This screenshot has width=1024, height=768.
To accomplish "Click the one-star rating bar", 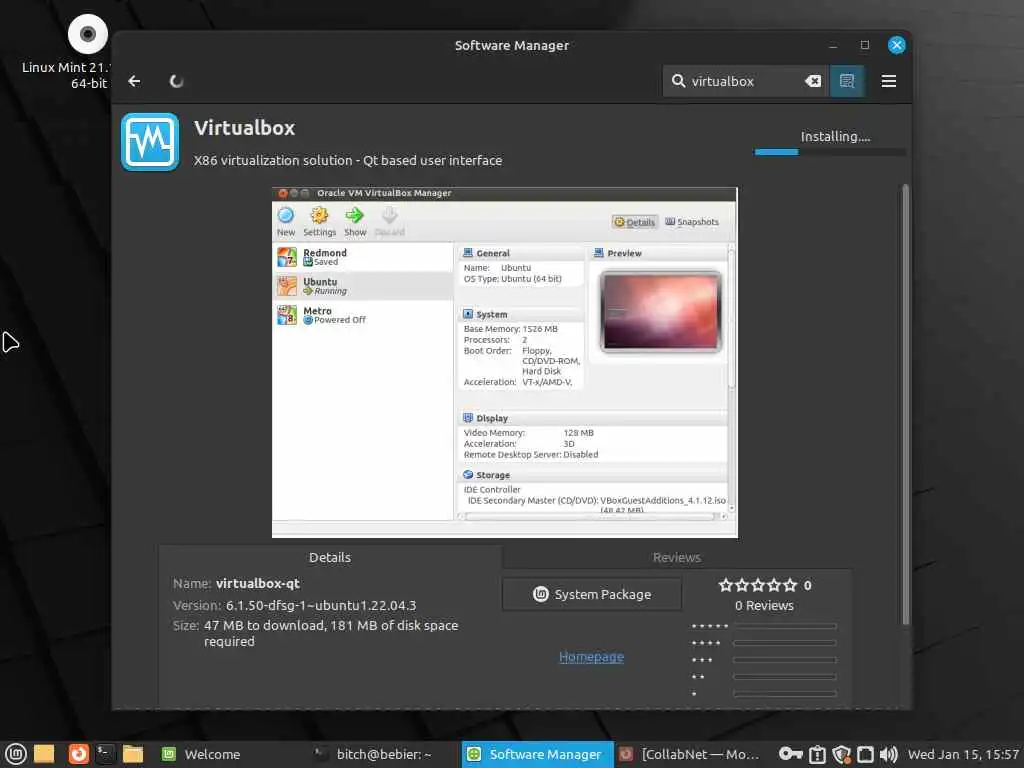I will (x=785, y=694).
